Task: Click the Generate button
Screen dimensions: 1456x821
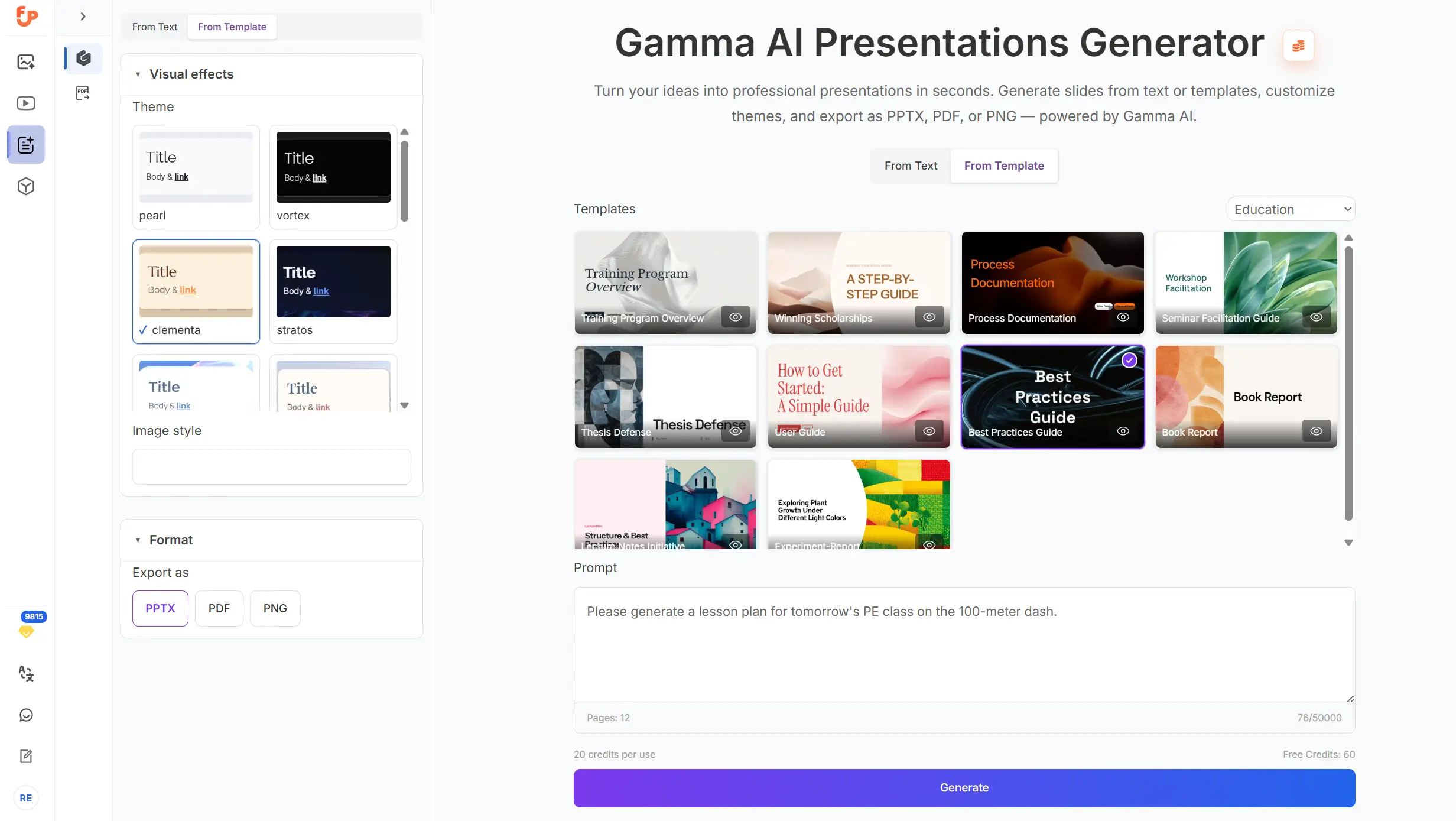Action: click(x=963, y=787)
